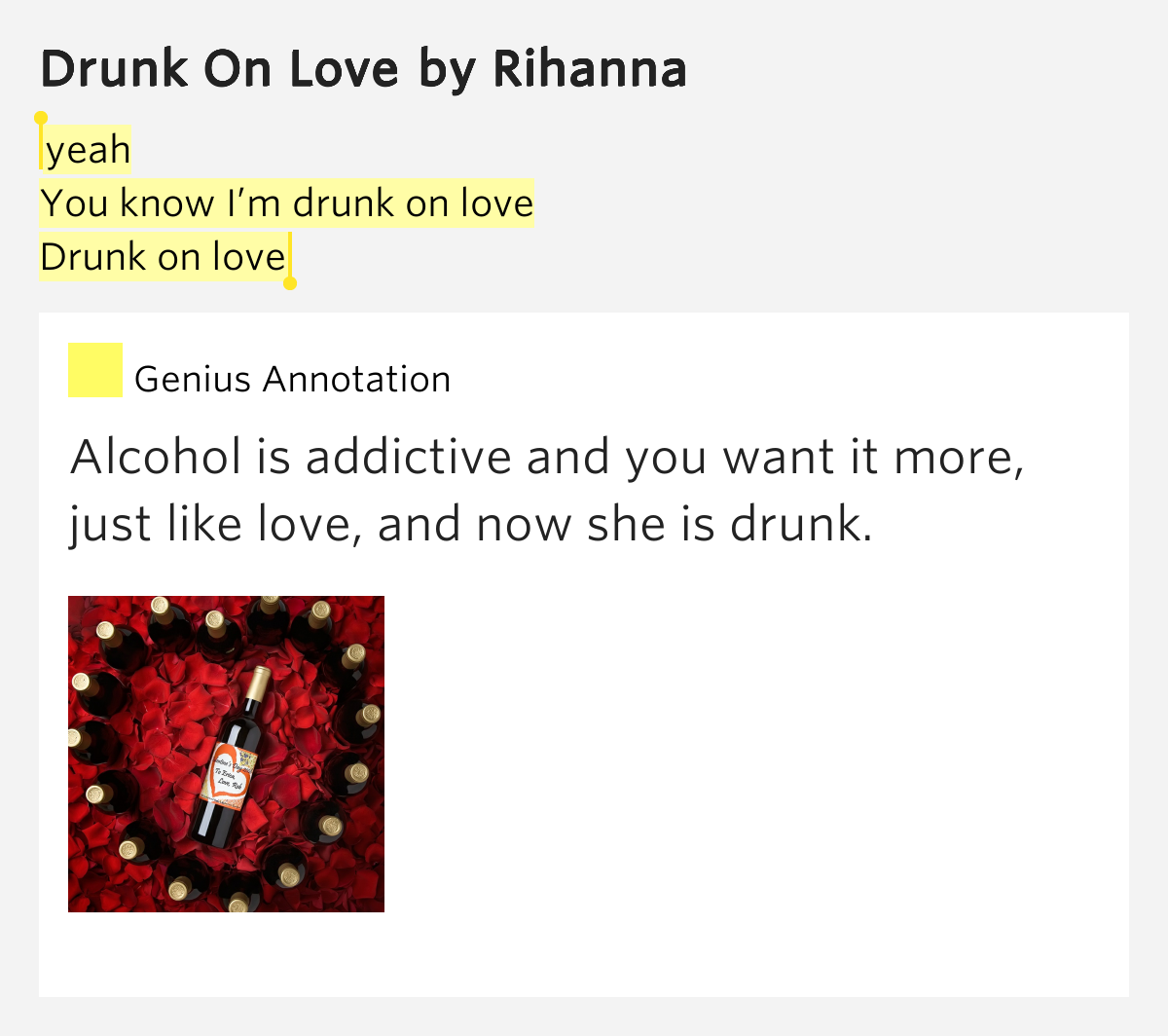Click the bottom selection handle after "love"
The height and width of the screenshot is (1036, 1168).
[x=289, y=283]
